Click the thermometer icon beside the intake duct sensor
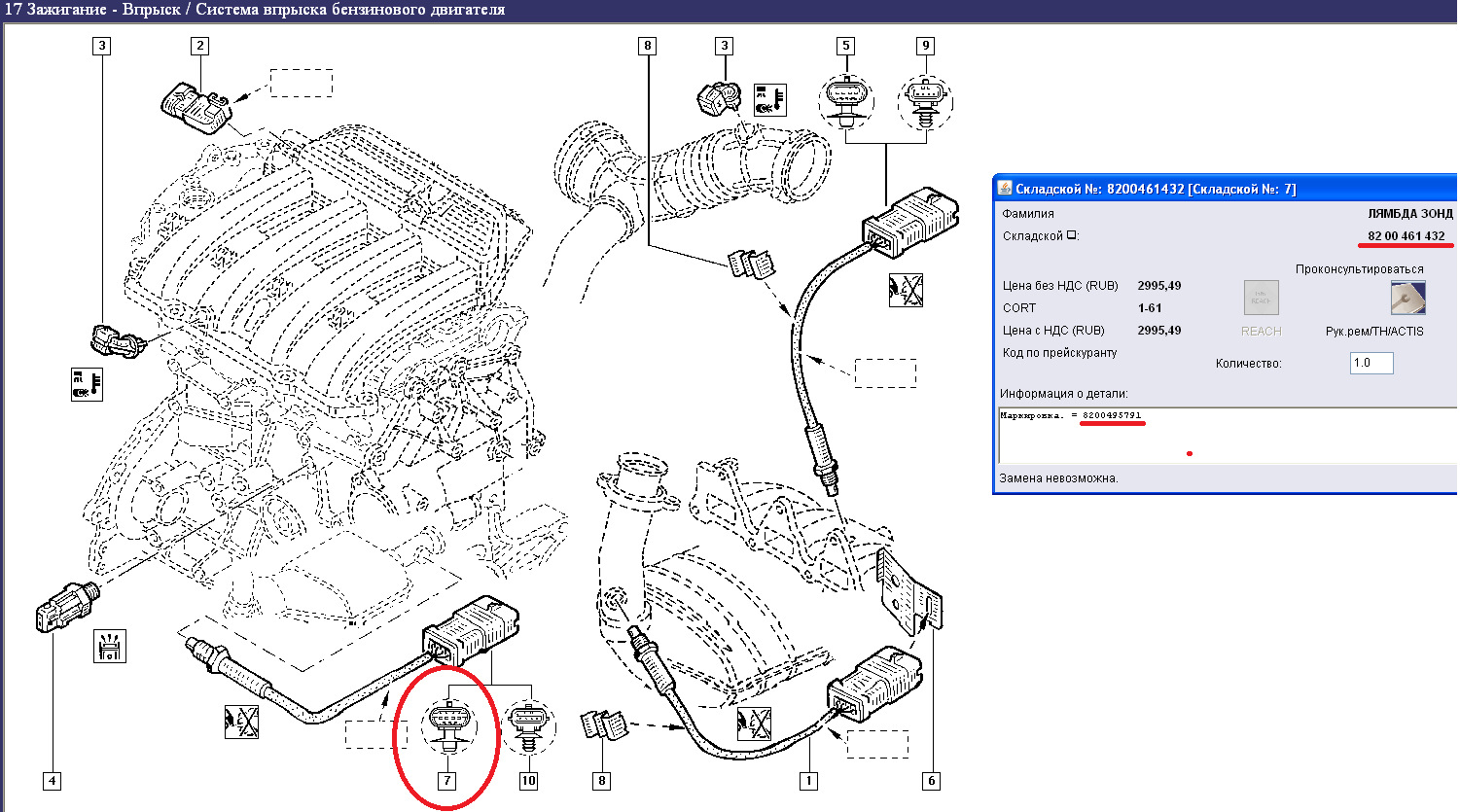The width and height of the screenshot is (1460, 812). coord(770,100)
